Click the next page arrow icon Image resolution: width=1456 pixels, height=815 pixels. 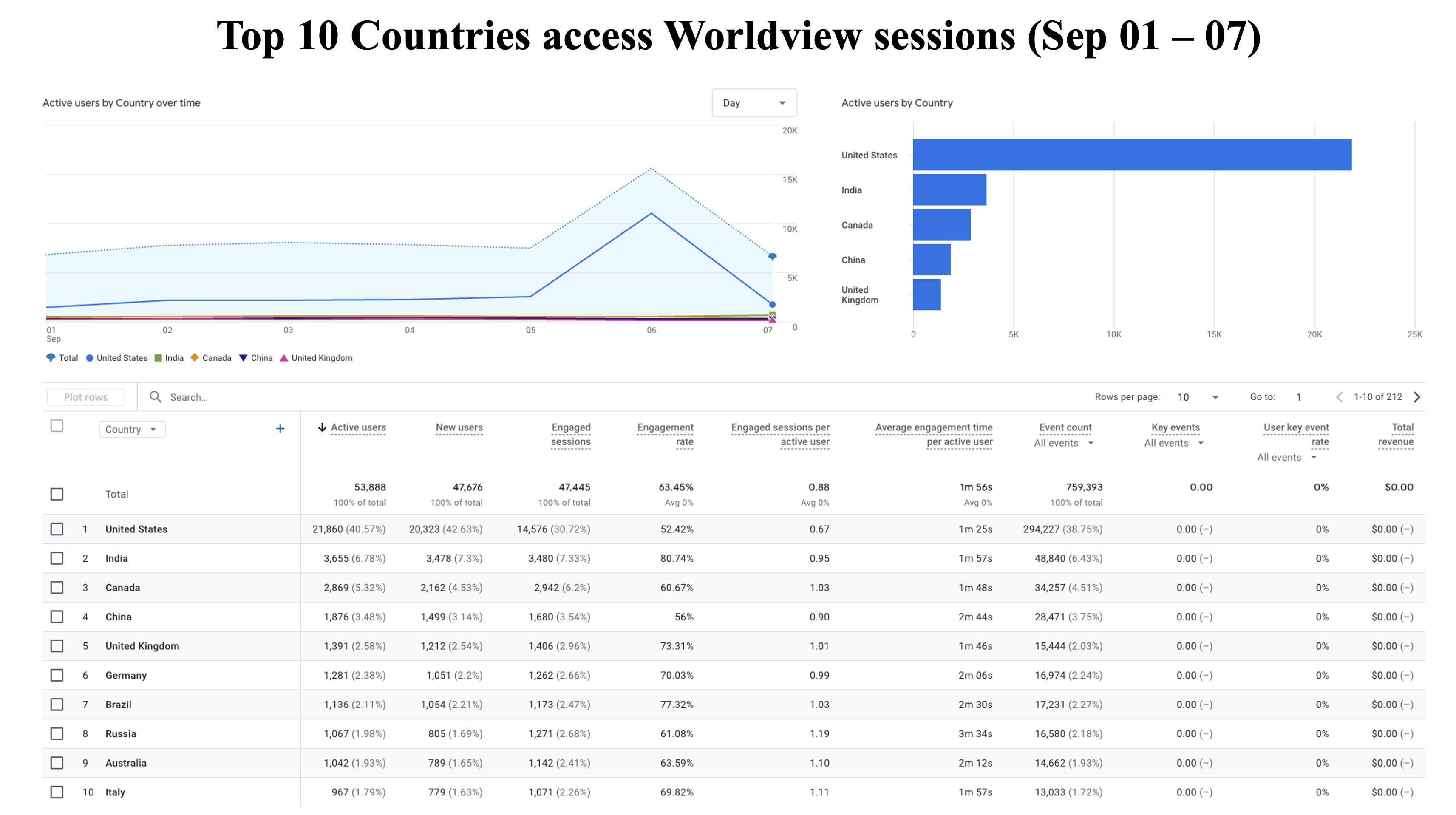coord(1417,397)
